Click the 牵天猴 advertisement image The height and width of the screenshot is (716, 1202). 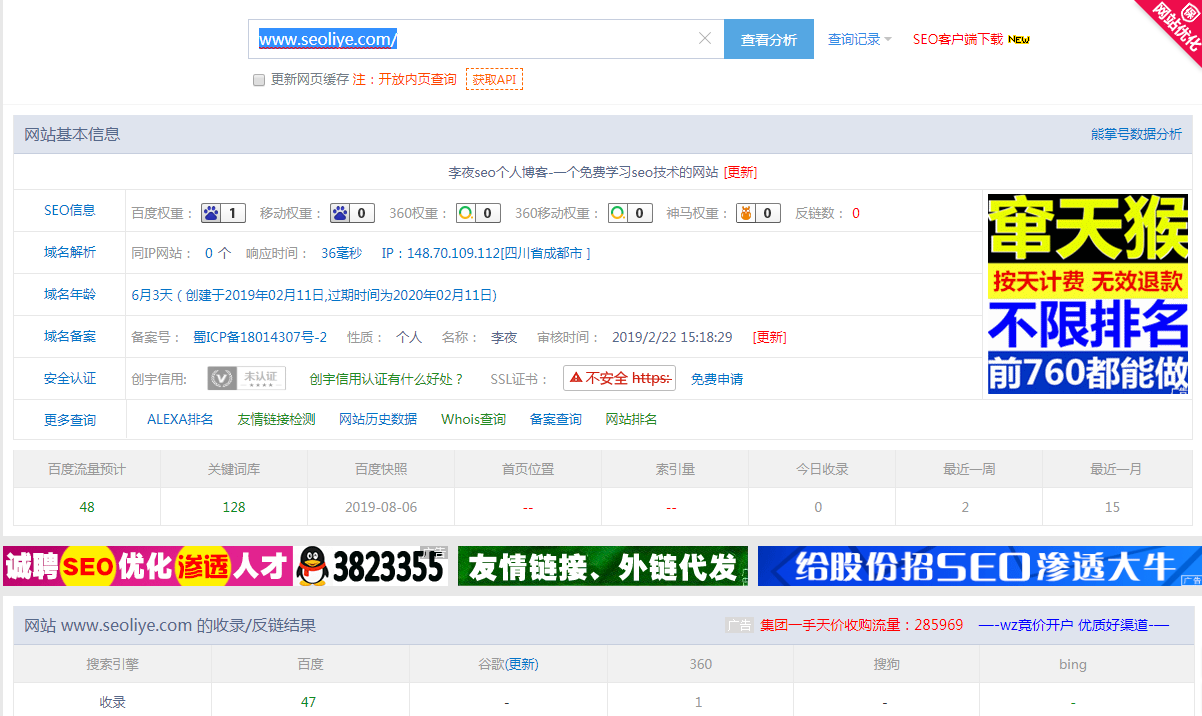click(1088, 294)
